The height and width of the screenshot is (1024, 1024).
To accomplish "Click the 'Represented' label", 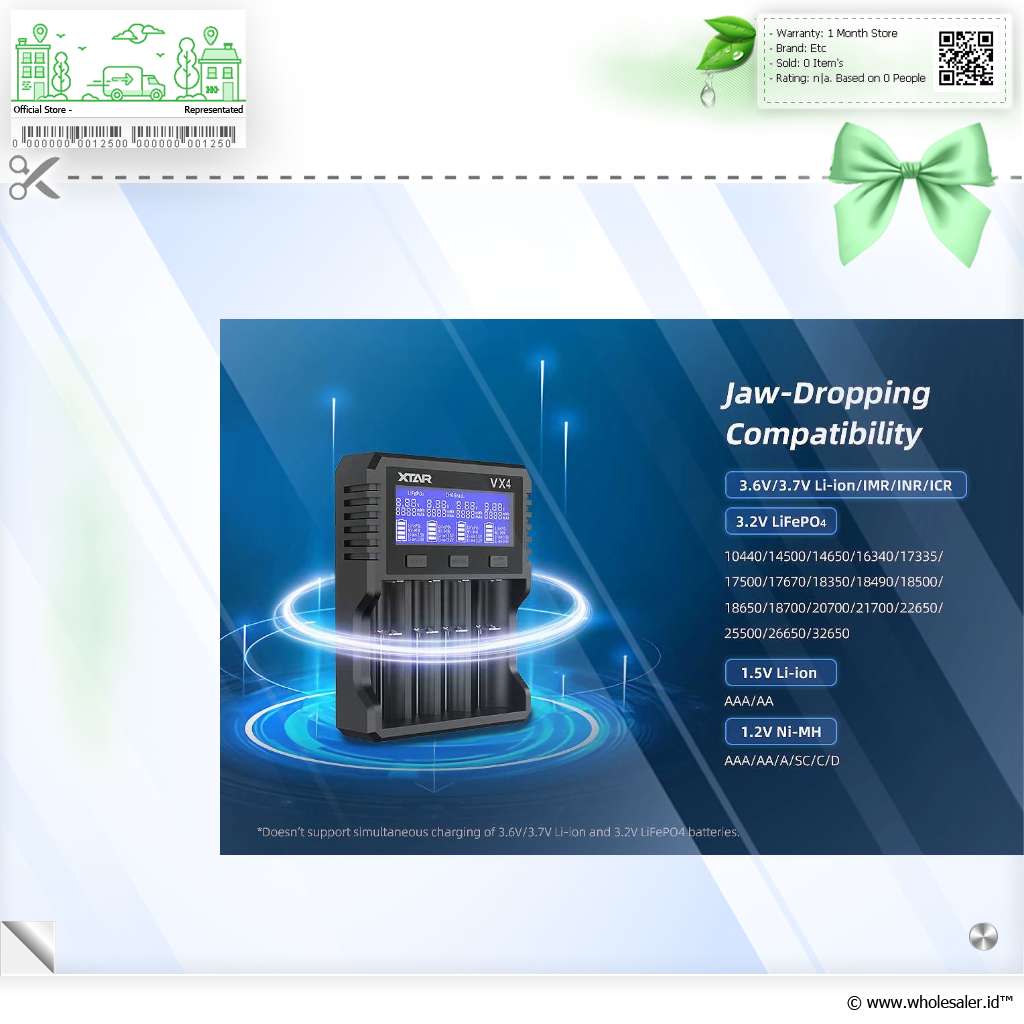I will 214,110.
